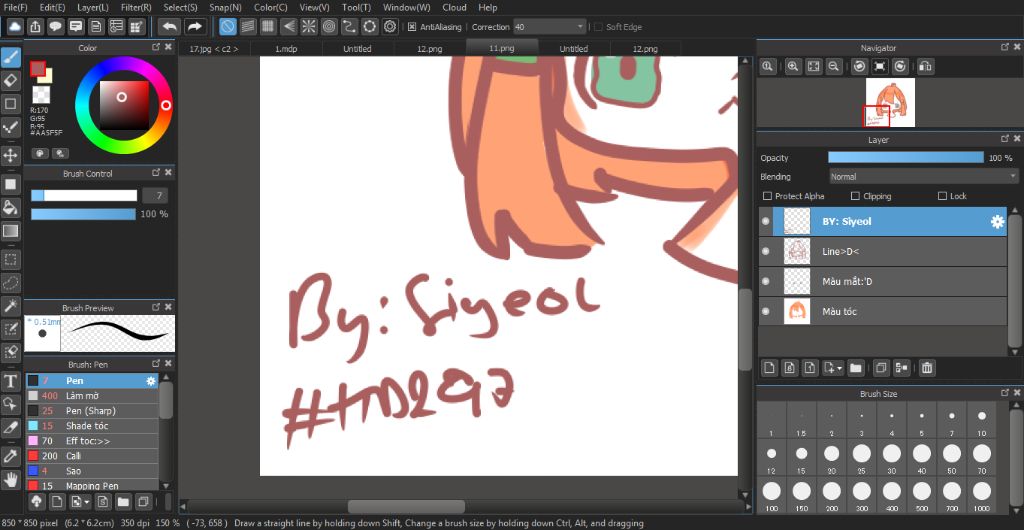Enable the layer Lock checkbox

click(x=942, y=196)
